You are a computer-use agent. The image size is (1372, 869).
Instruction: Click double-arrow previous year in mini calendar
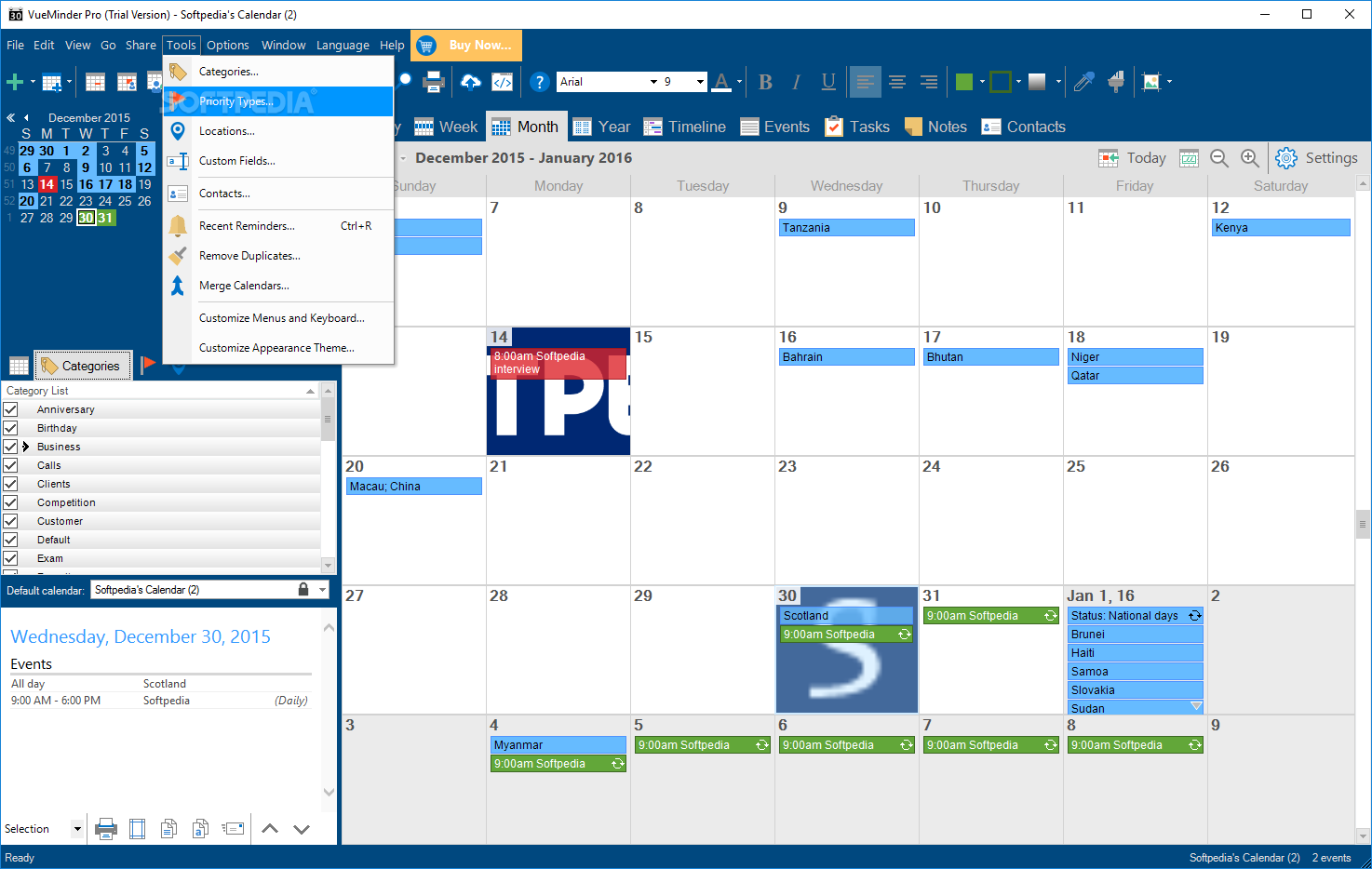coord(10,118)
